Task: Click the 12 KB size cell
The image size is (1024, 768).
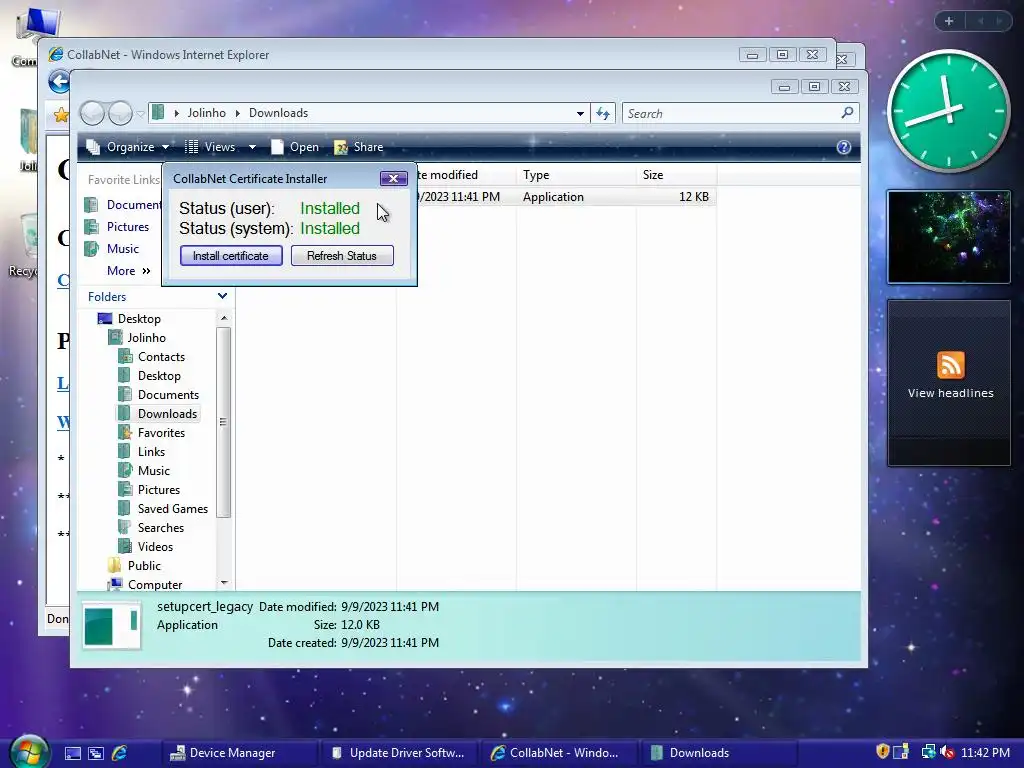Action: (x=694, y=197)
